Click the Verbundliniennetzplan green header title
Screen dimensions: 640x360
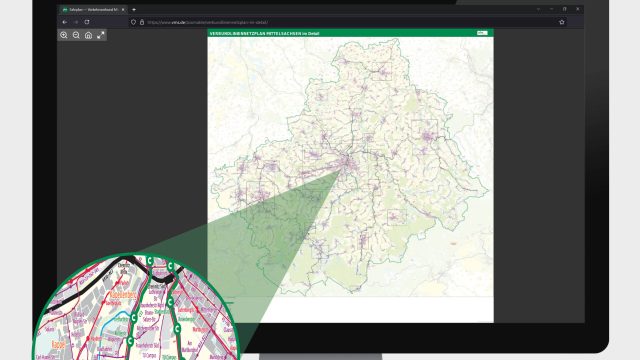click(x=264, y=33)
